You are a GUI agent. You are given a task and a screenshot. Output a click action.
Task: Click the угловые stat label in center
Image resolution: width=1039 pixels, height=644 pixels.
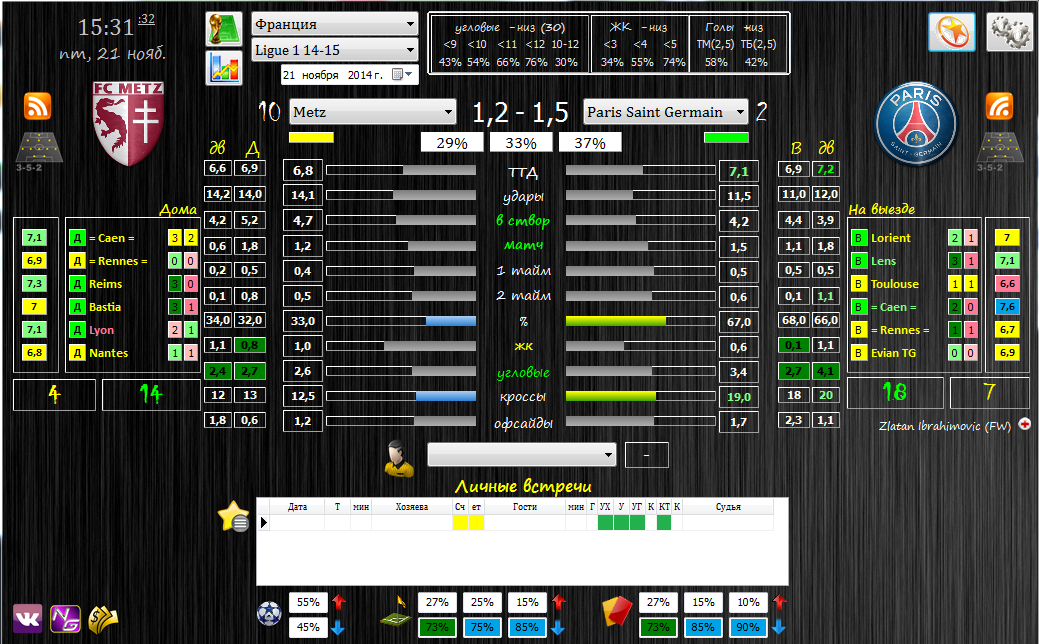523,372
